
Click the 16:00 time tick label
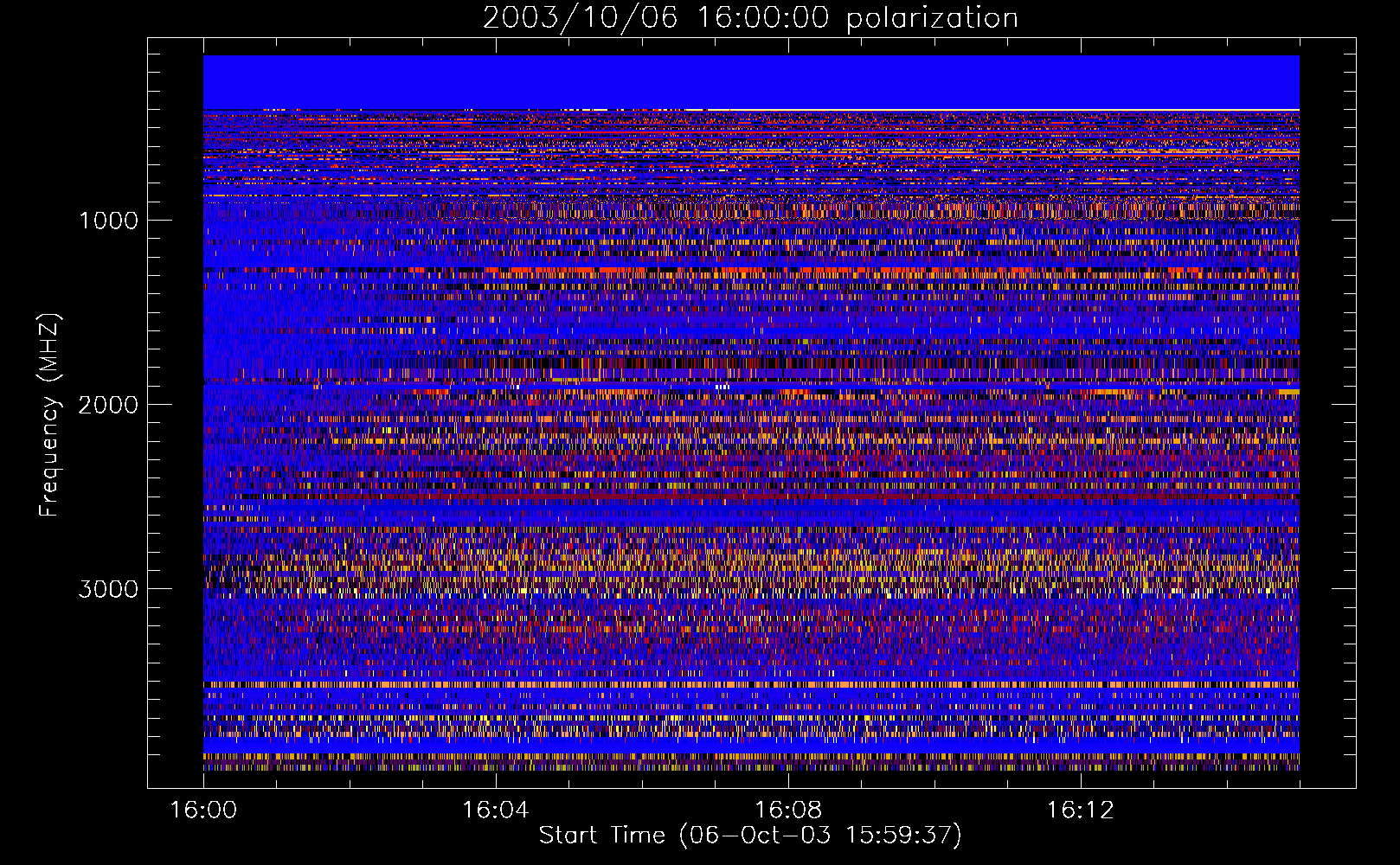pos(203,811)
